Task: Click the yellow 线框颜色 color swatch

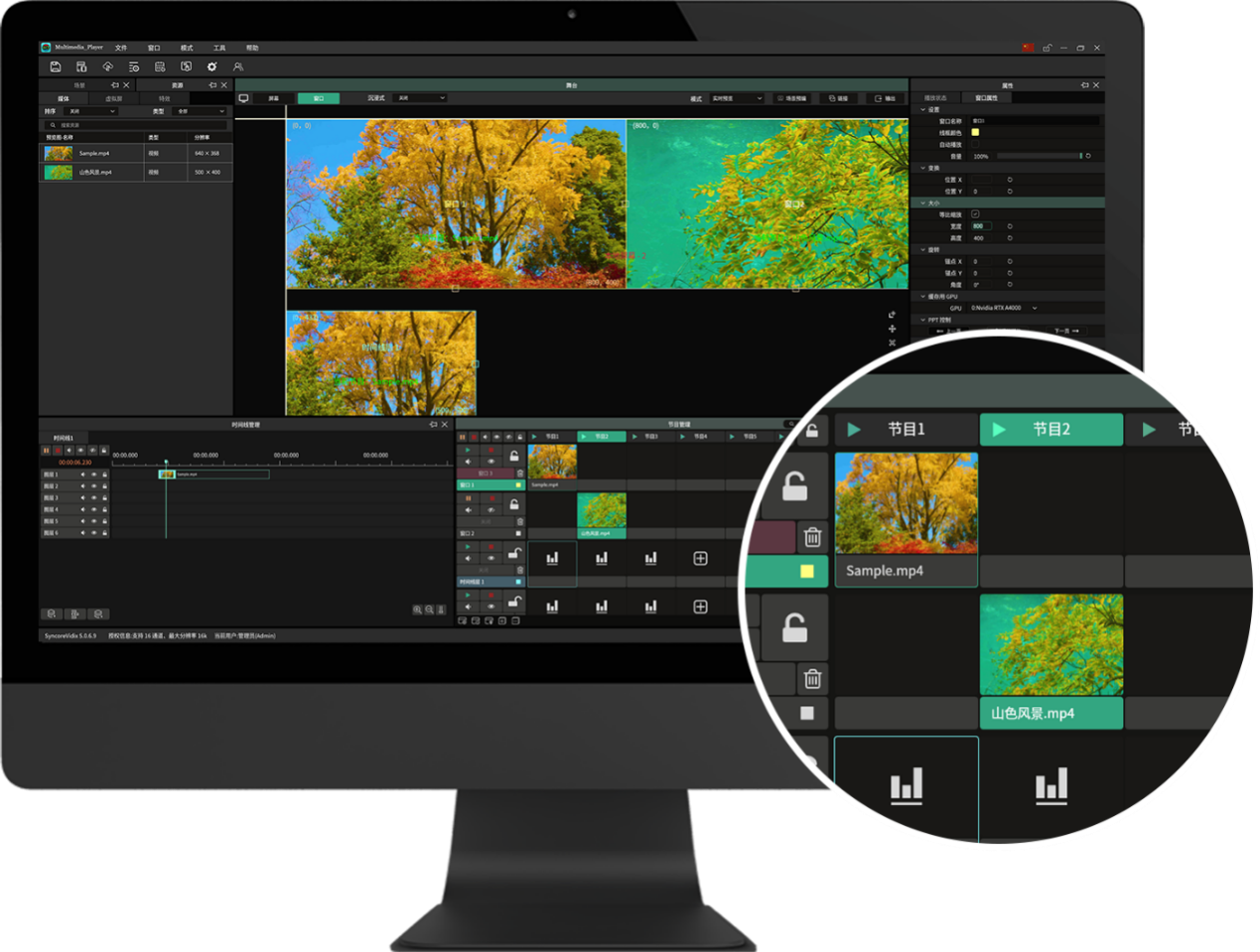Action: 975,132
